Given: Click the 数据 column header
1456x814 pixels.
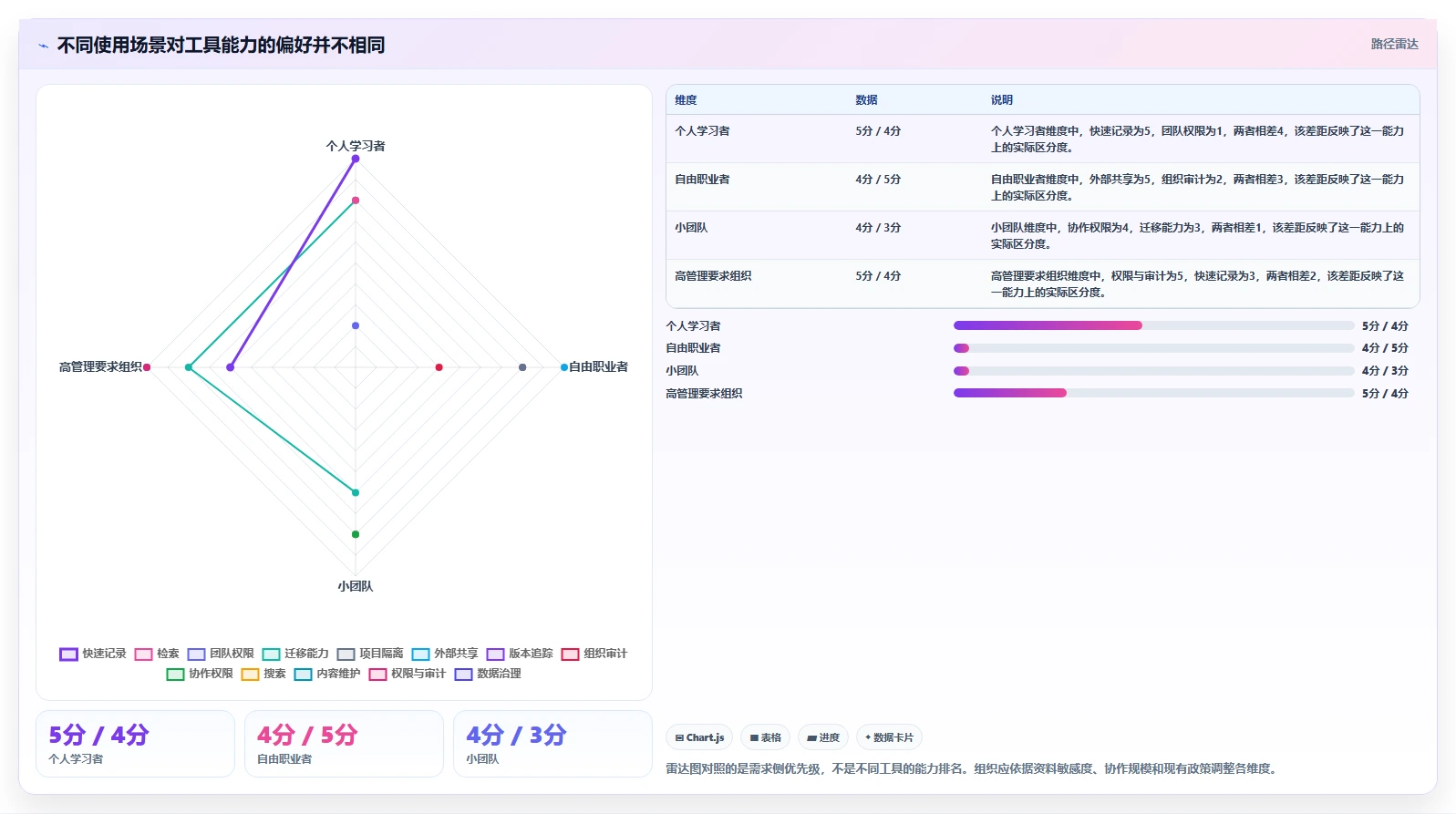Looking at the screenshot, I should click(x=866, y=100).
